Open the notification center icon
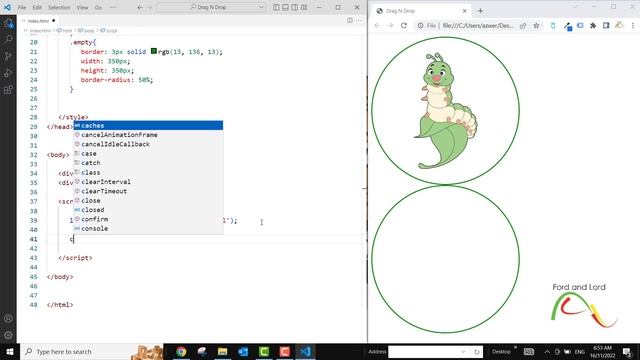The image size is (640, 360). 628,351
